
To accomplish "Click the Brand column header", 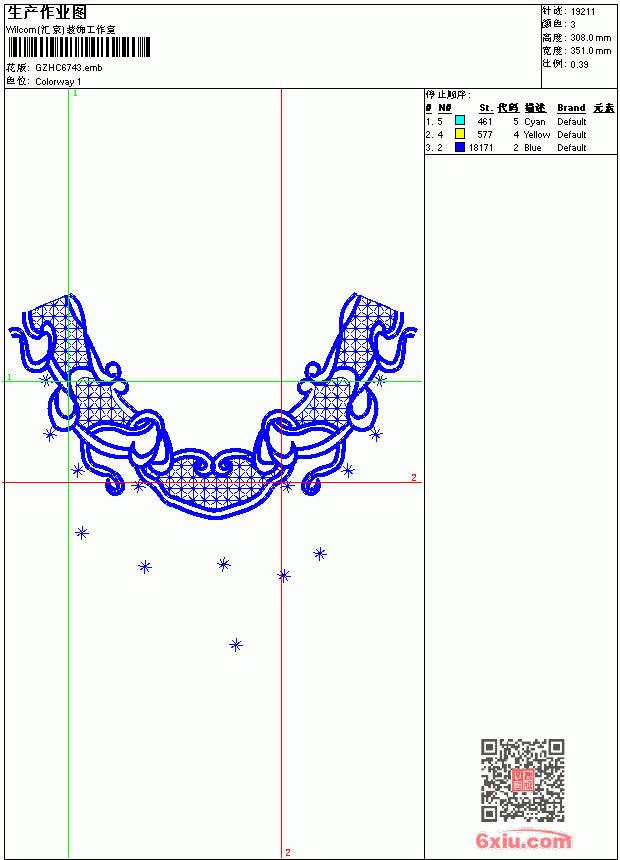I will click(x=571, y=108).
